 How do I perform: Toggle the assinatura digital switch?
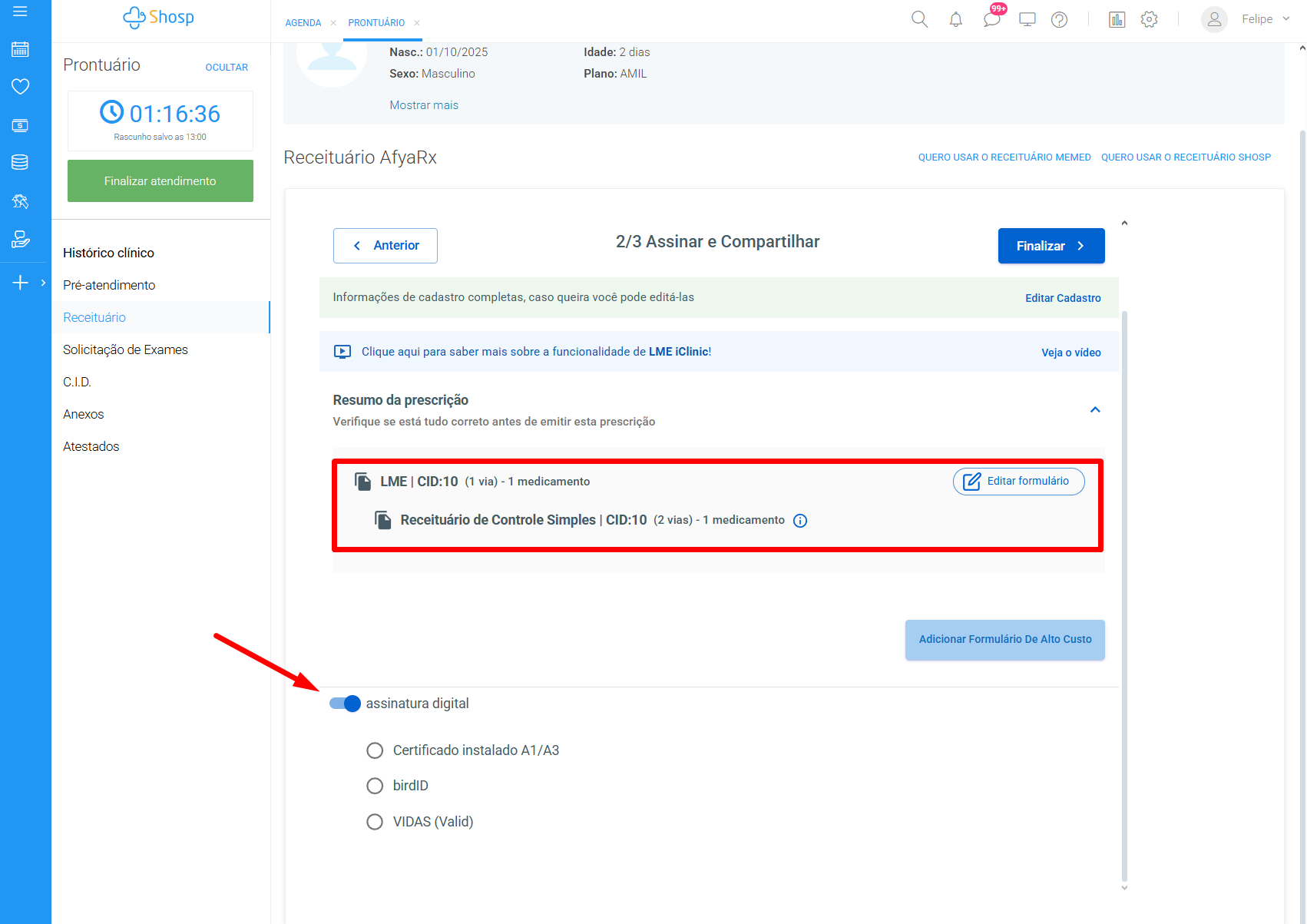(x=345, y=704)
